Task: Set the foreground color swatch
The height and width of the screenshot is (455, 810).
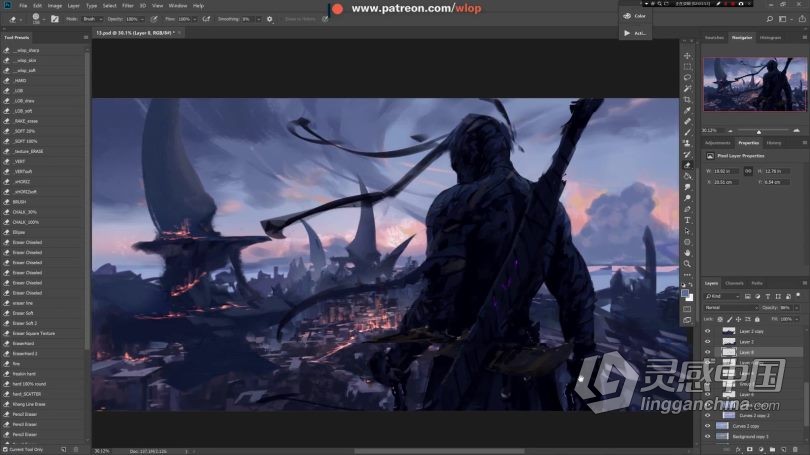Action: [x=685, y=293]
